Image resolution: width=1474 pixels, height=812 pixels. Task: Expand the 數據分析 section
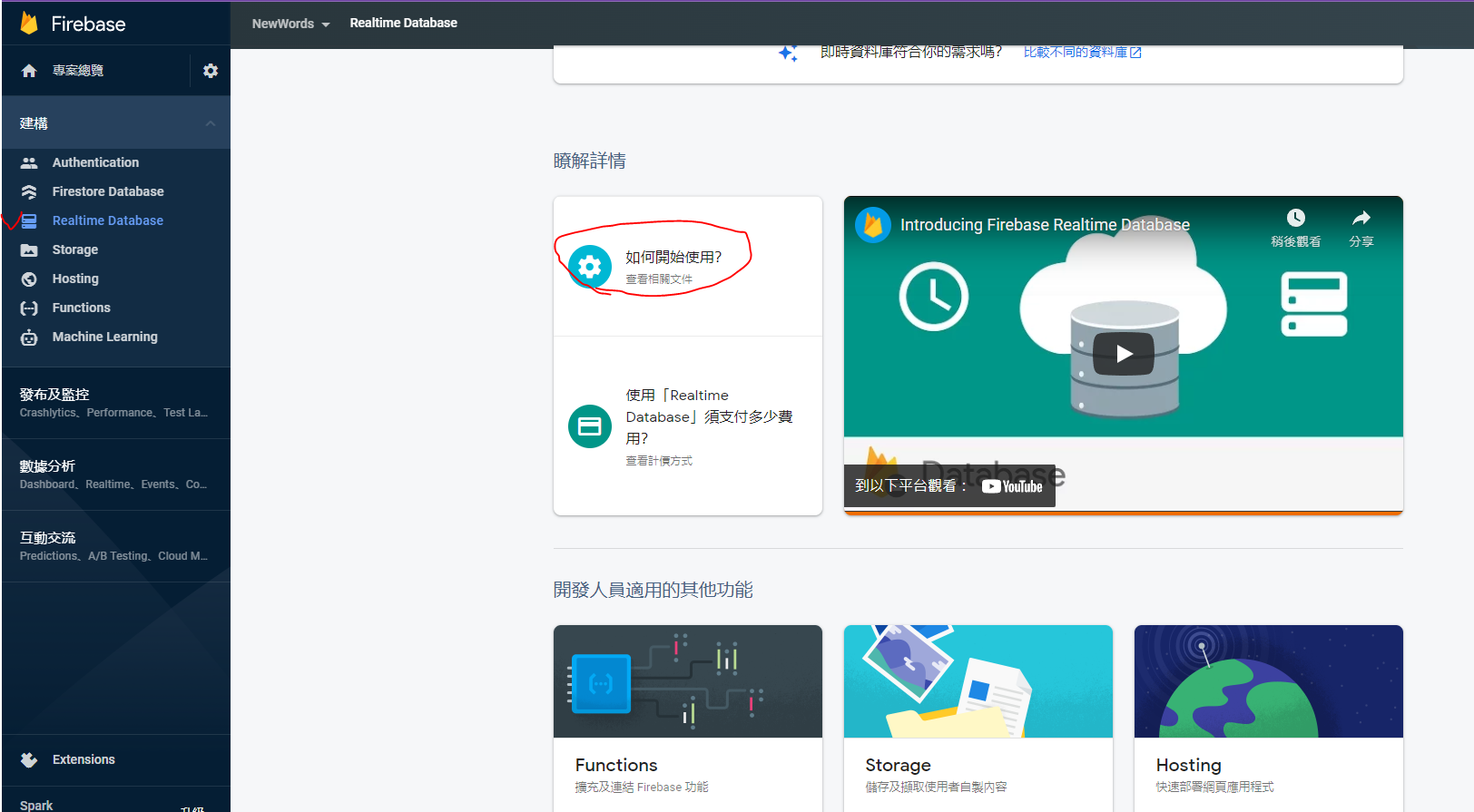click(x=116, y=474)
